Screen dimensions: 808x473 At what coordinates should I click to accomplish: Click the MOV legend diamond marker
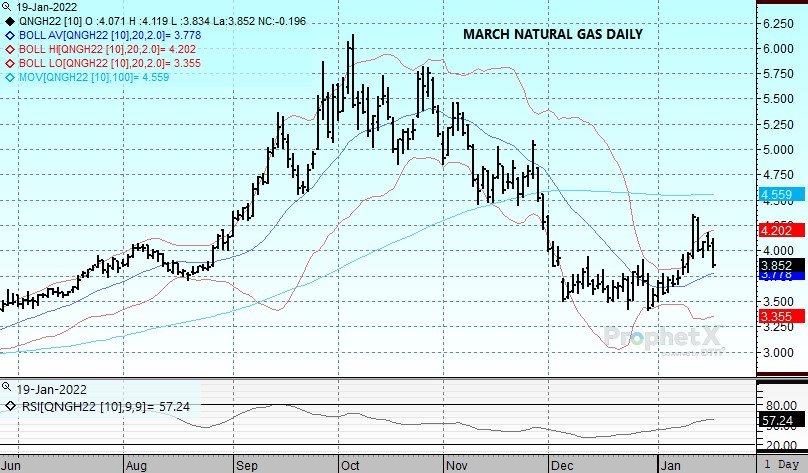pos(10,76)
